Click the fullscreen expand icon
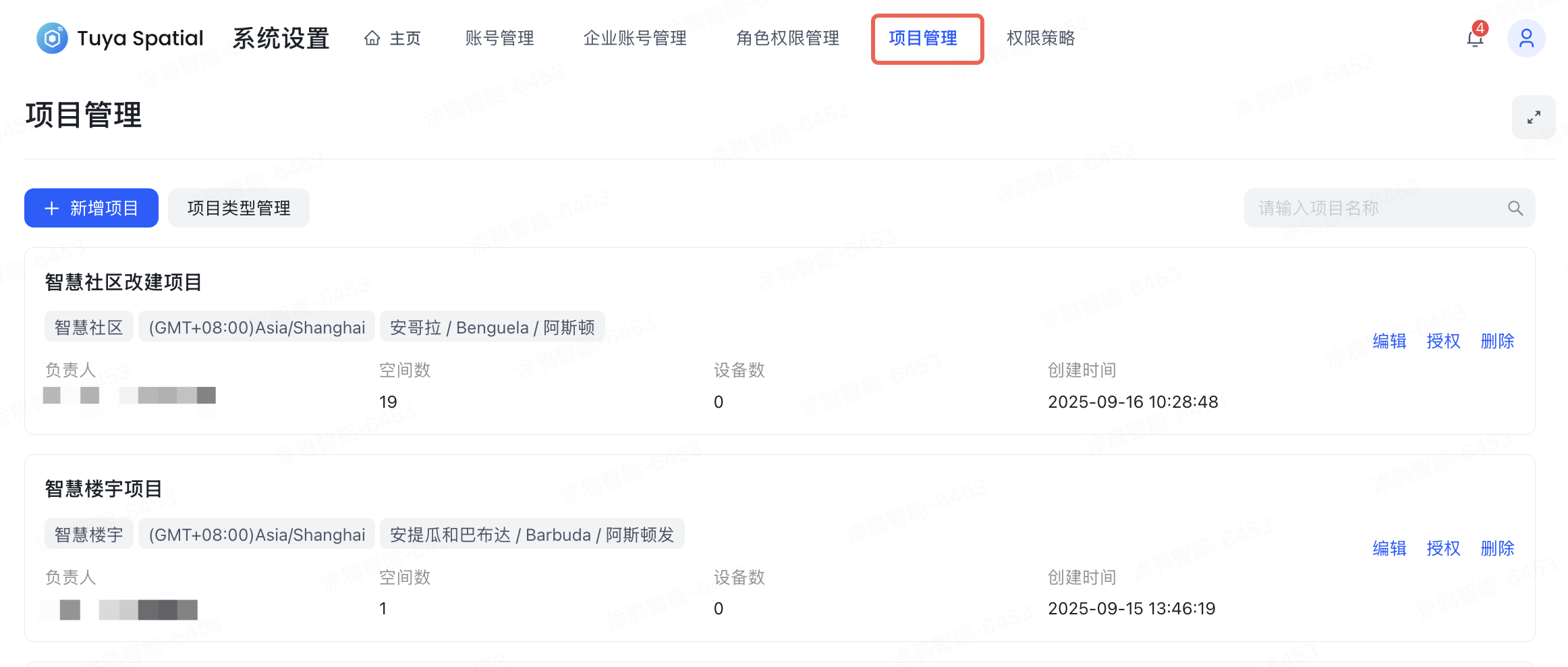The image size is (1568, 667). (x=1534, y=117)
